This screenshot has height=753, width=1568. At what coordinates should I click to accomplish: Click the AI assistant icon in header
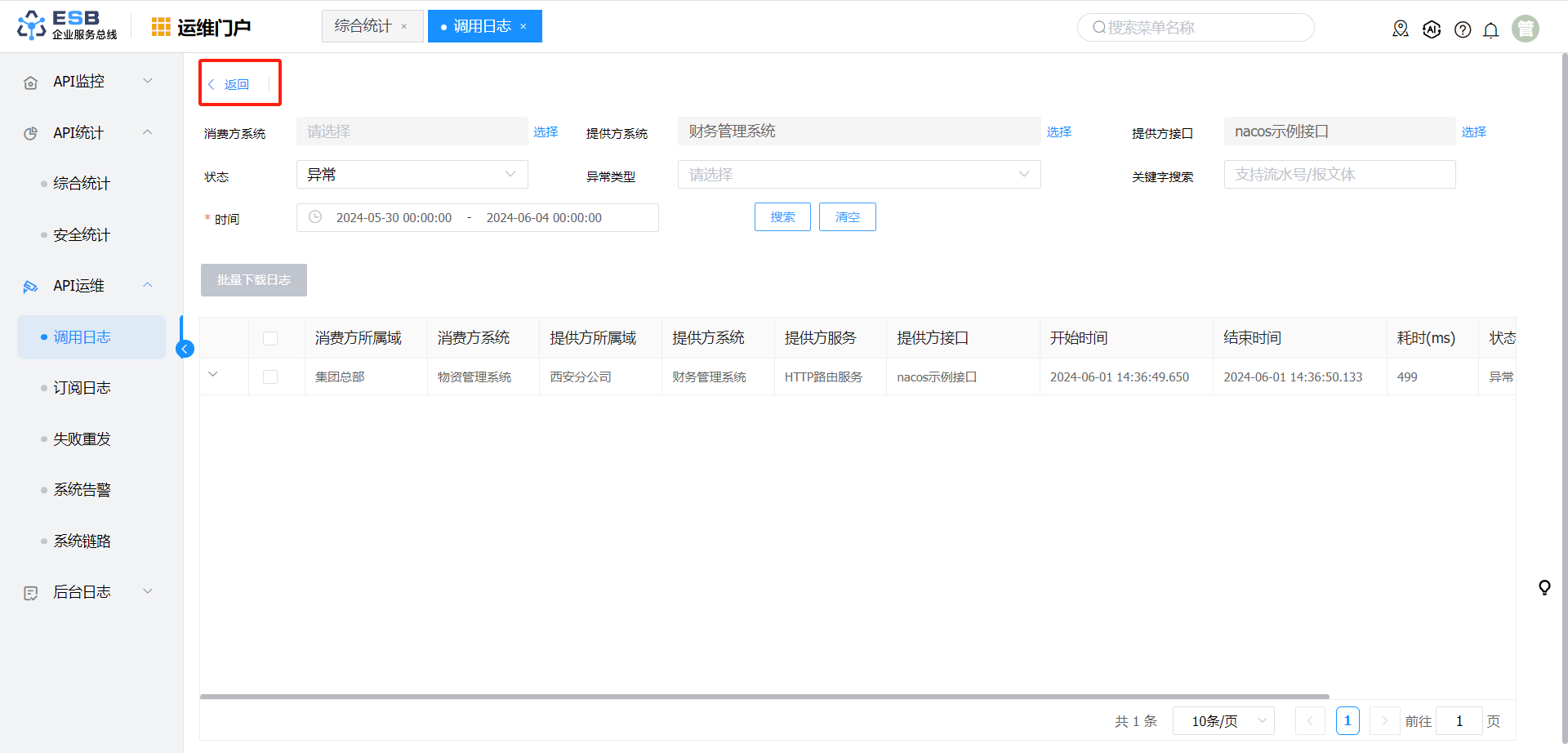(x=1432, y=30)
